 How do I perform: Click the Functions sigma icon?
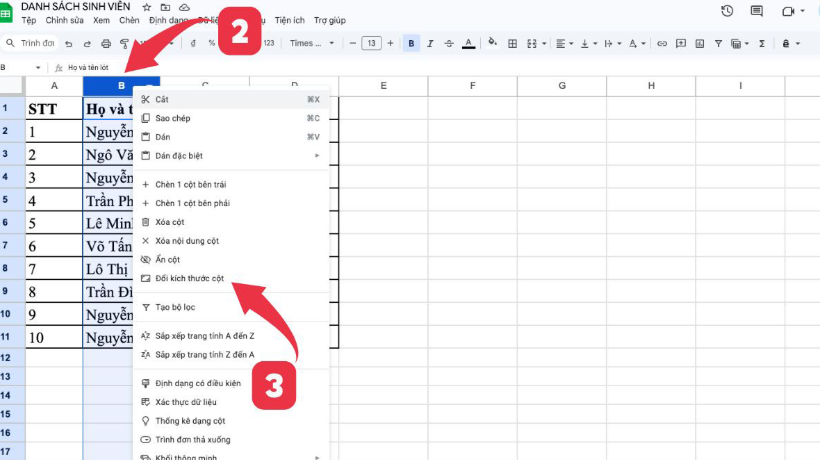[x=762, y=44]
